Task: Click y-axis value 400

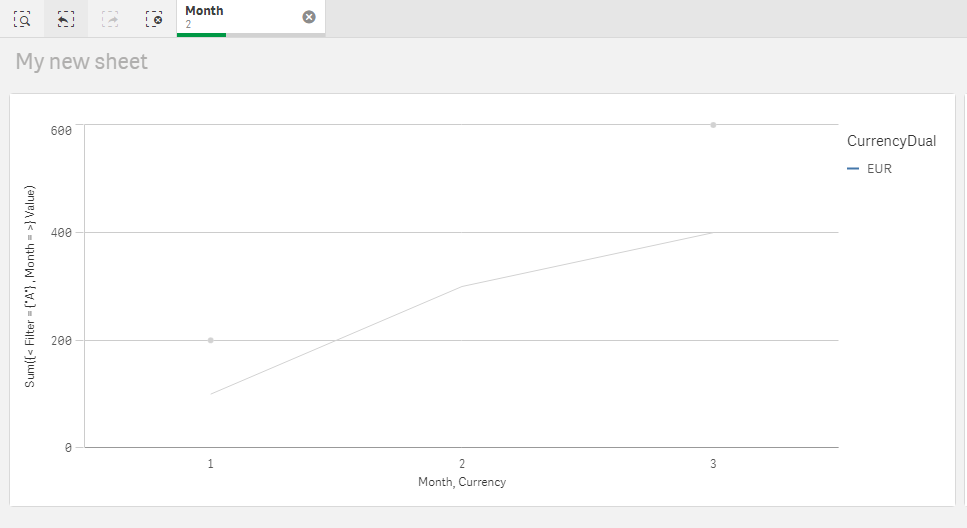Action: (x=61, y=233)
